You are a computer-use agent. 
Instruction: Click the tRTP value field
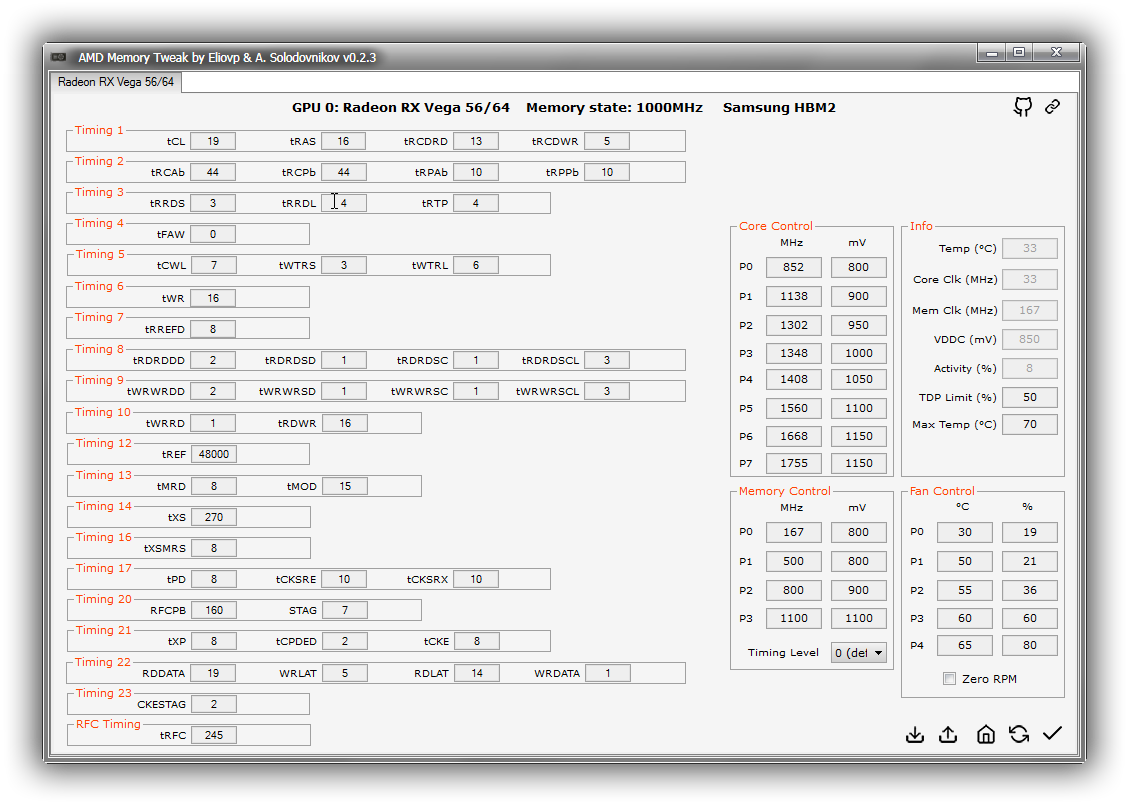pyautogui.click(x=476, y=203)
